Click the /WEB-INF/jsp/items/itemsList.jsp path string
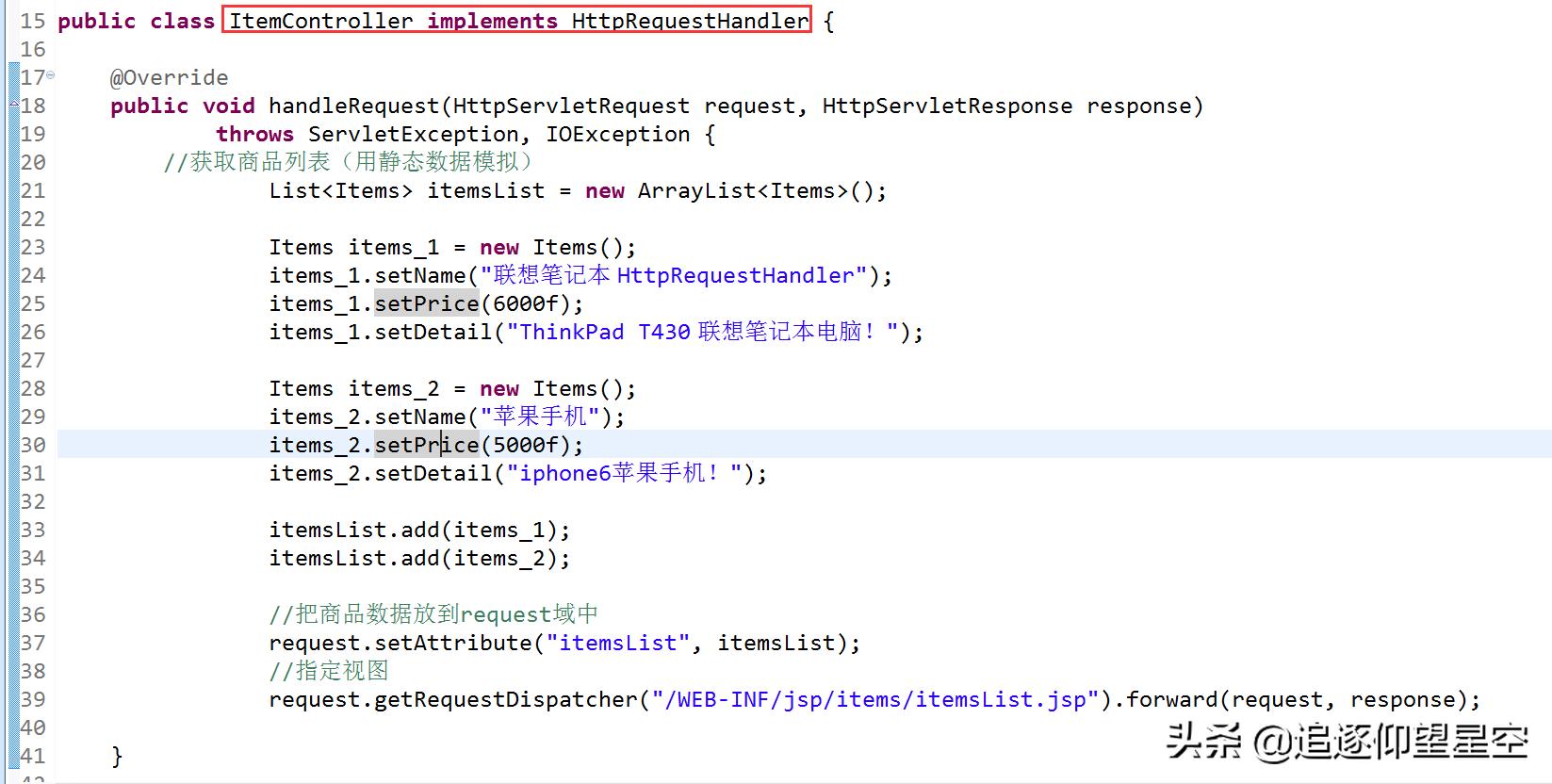 pyautogui.click(x=875, y=699)
